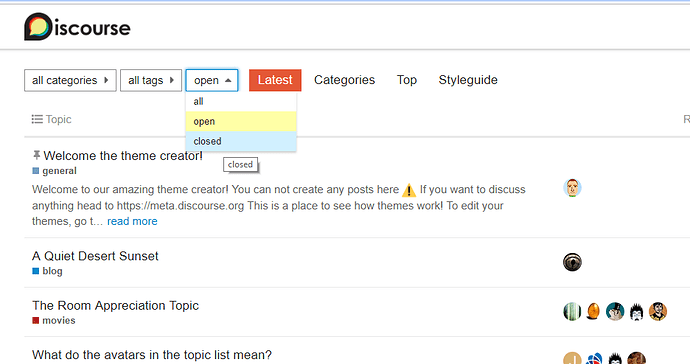Open teal avatar on Room Appreciation row

coord(615,311)
